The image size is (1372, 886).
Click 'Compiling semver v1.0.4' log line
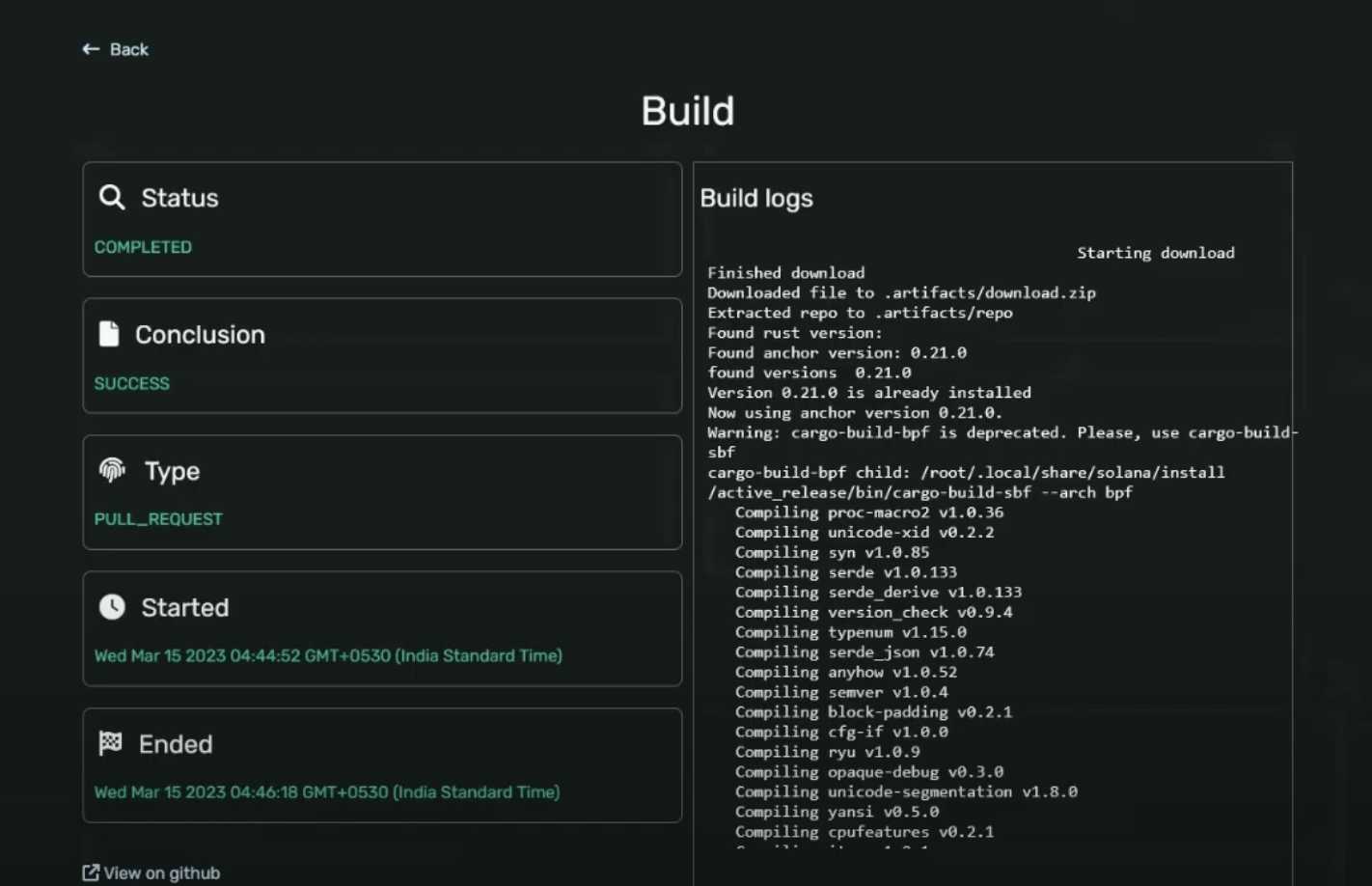coord(841,692)
